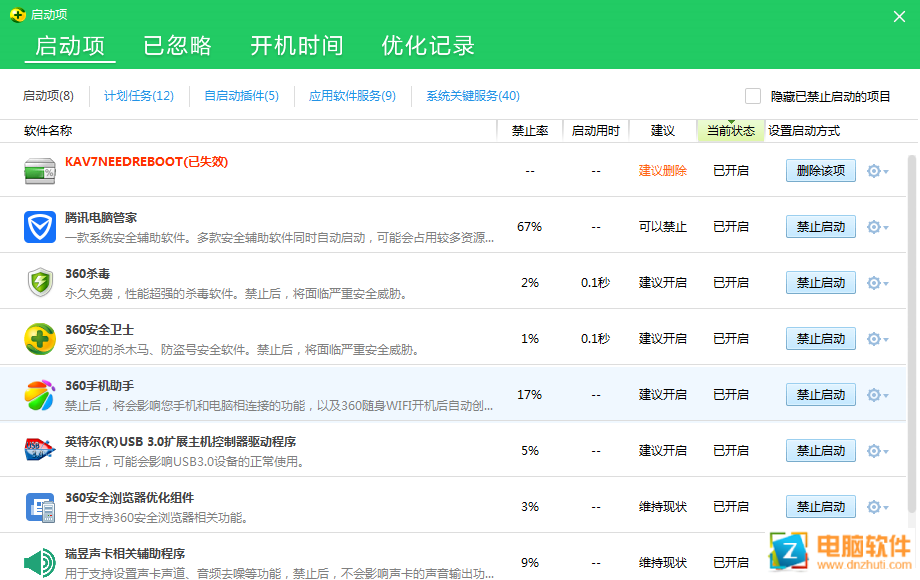This screenshot has height=580, width=920.
Task: Switch to the 已忽略 tab
Action: 177,46
